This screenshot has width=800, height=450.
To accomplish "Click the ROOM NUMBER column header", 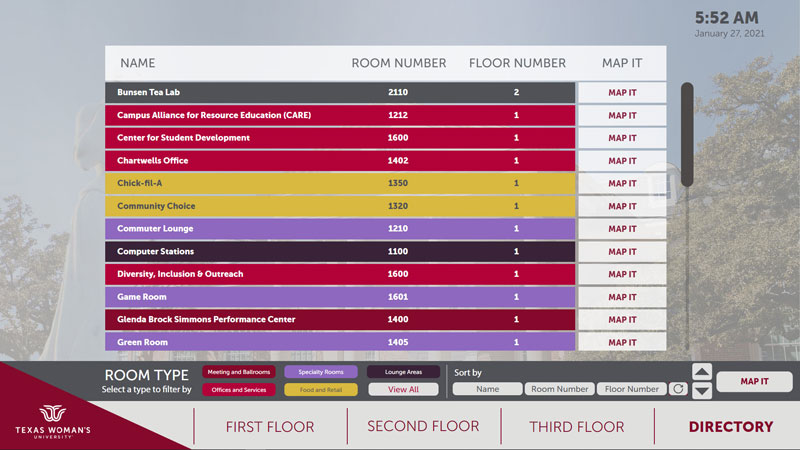I will point(399,63).
